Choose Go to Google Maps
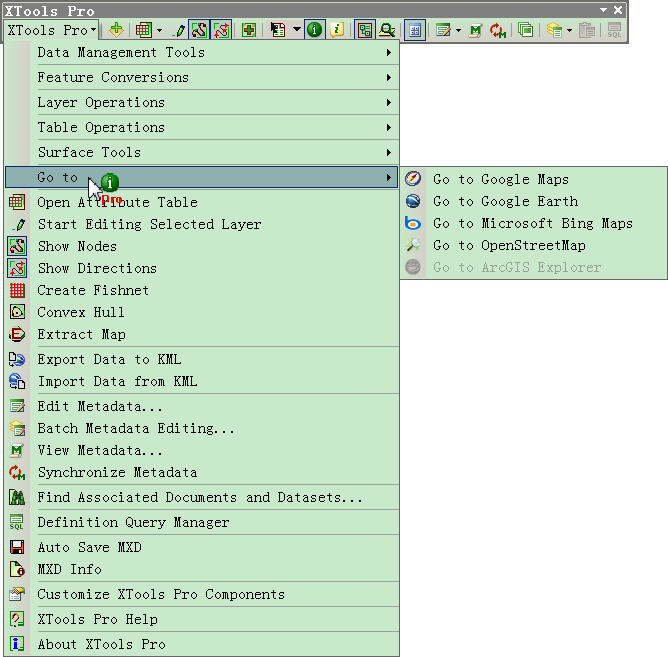668x657 pixels. (x=534, y=179)
